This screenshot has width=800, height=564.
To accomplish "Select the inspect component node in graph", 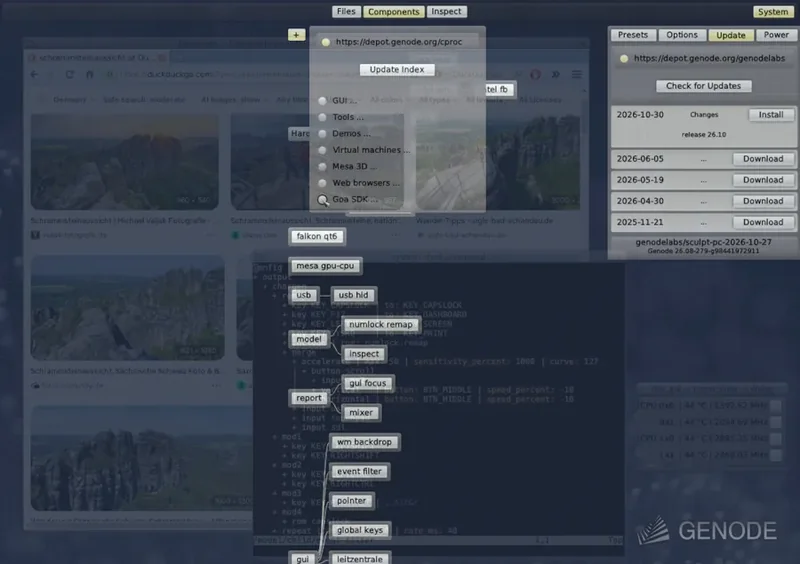I will [364, 354].
